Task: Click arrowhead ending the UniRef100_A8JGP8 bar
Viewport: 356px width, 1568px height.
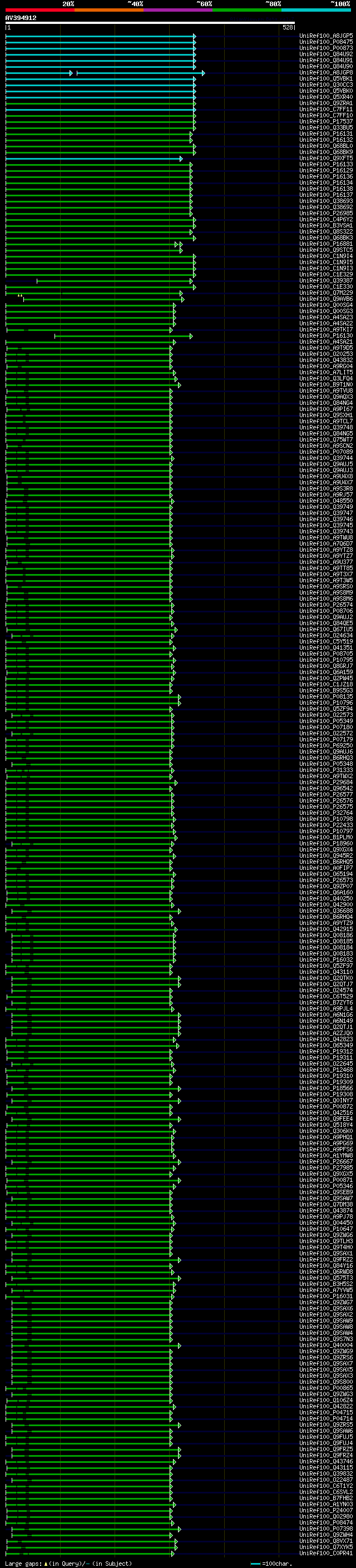Action: (x=203, y=73)
